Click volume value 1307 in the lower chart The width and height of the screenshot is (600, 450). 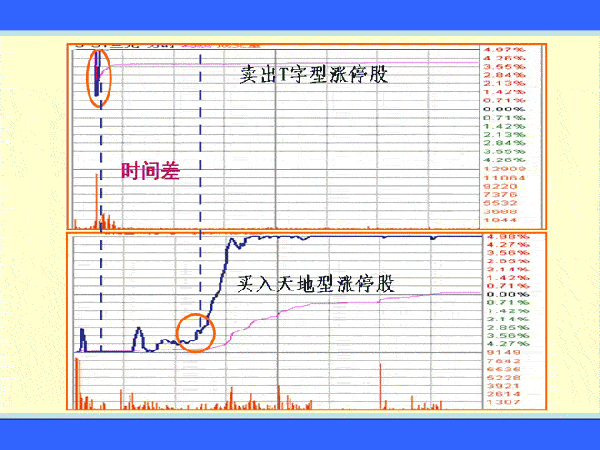[x=504, y=403]
